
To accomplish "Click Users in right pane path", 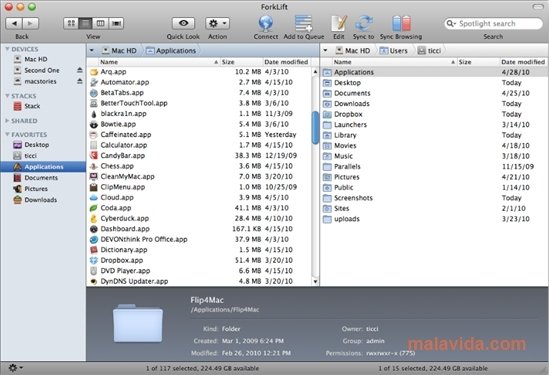I will (394, 51).
